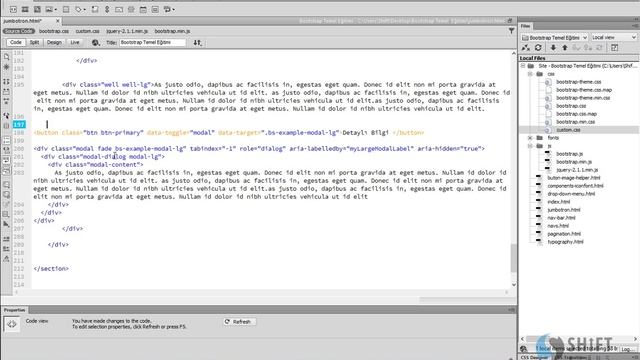Open the jquery-2.1.1.min.js related file tab
Screen dimensions: 640x360
click(x=127, y=31)
